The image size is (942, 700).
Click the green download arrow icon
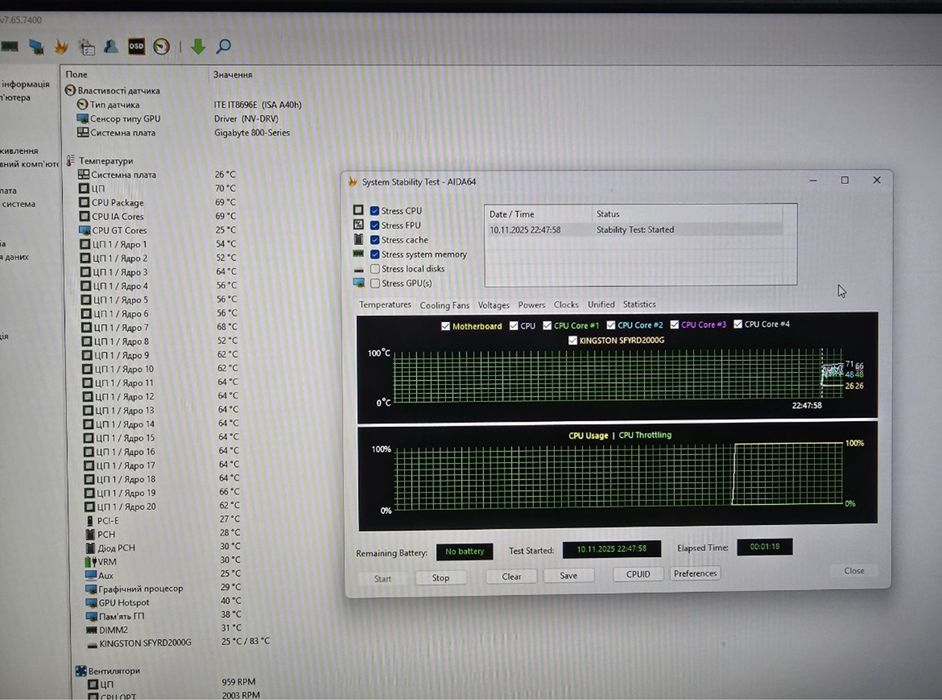pos(198,46)
